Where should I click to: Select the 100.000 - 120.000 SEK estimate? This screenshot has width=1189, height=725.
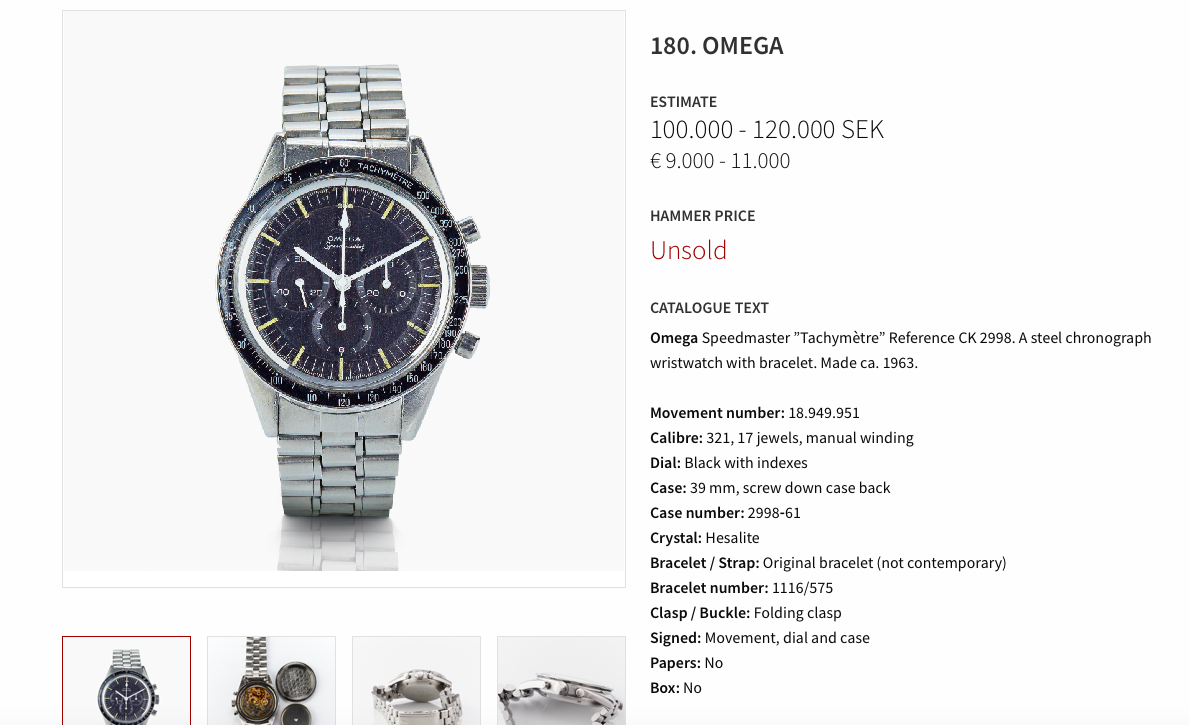coord(767,130)
